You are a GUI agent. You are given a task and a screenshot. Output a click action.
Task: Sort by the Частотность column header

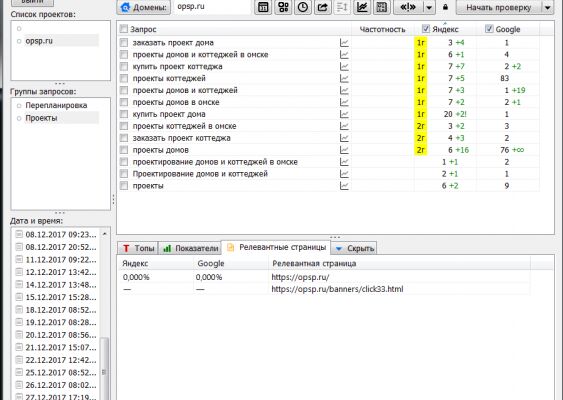382,29
